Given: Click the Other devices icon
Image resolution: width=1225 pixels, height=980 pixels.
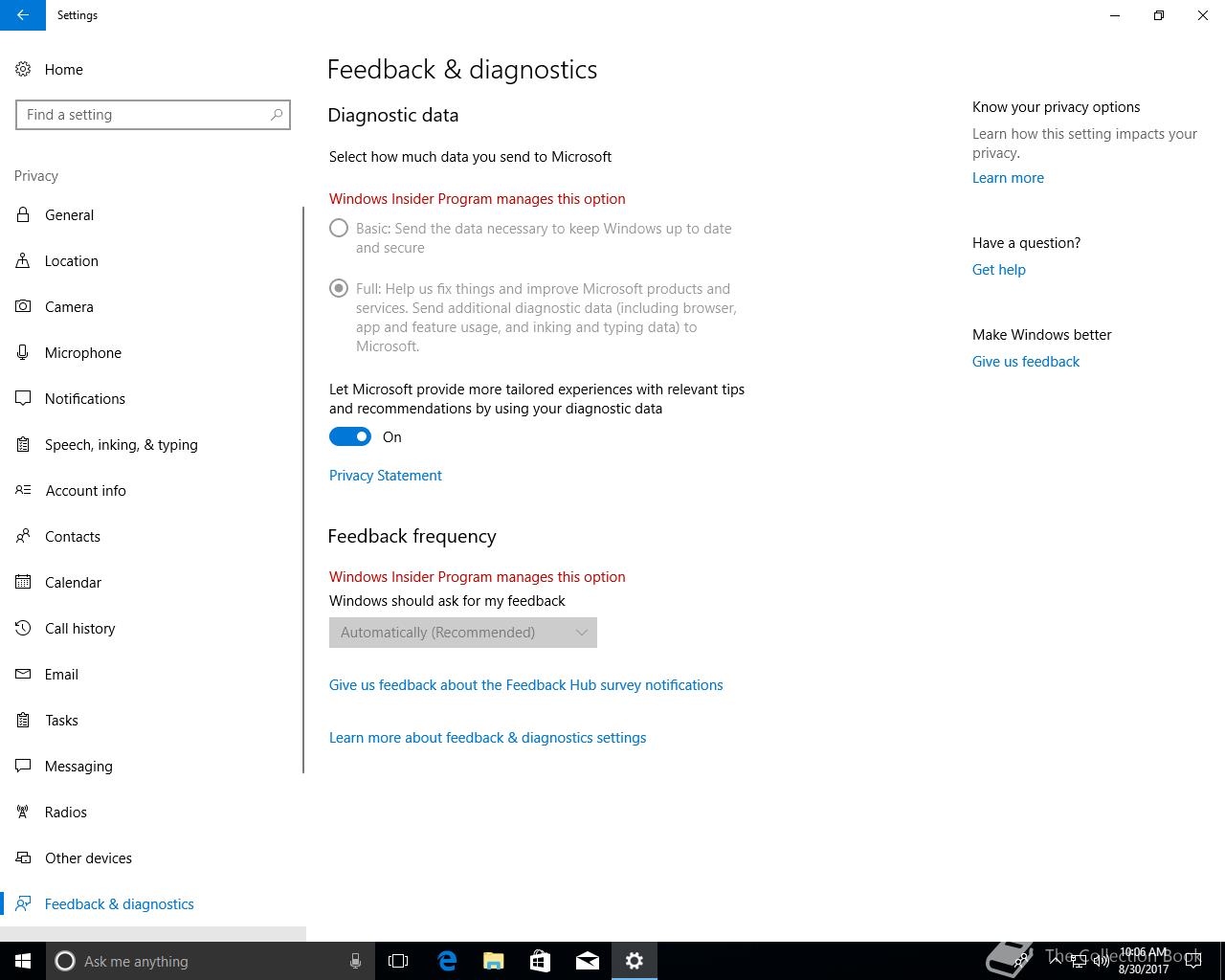Looking at the screenshot, I should pyautogui.click(x=23, y=857).
